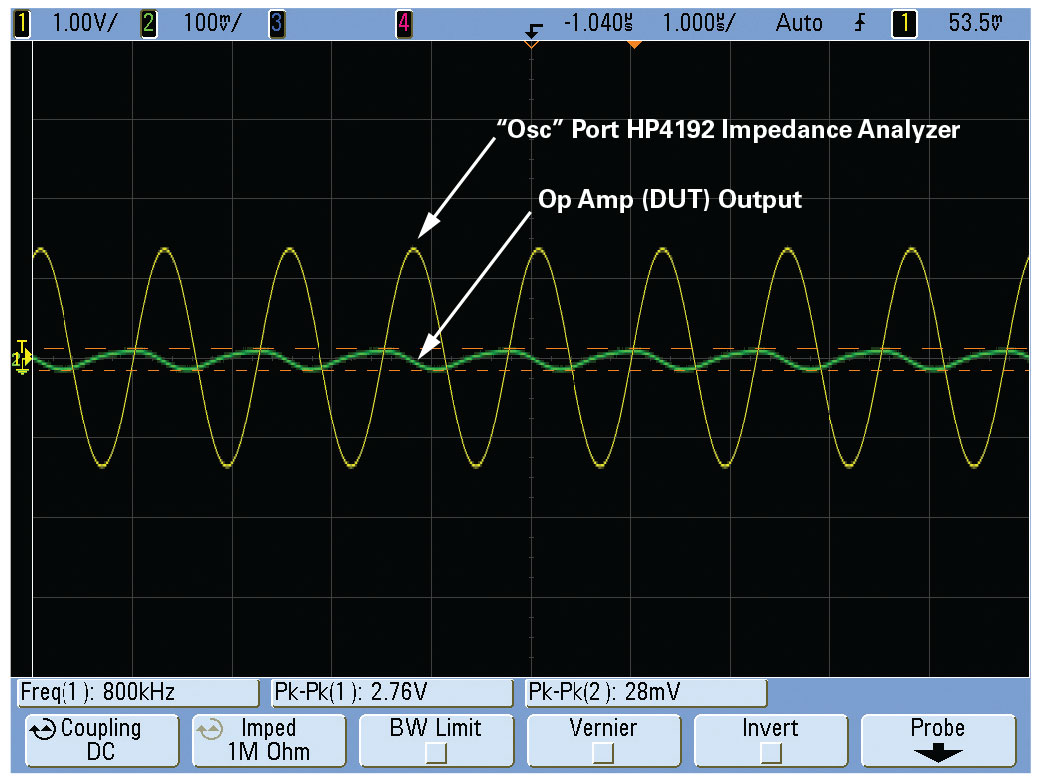Toggle the Vernier checkbox
Image resolution: width=1041 pixels, height=782 pixels.
603,753
